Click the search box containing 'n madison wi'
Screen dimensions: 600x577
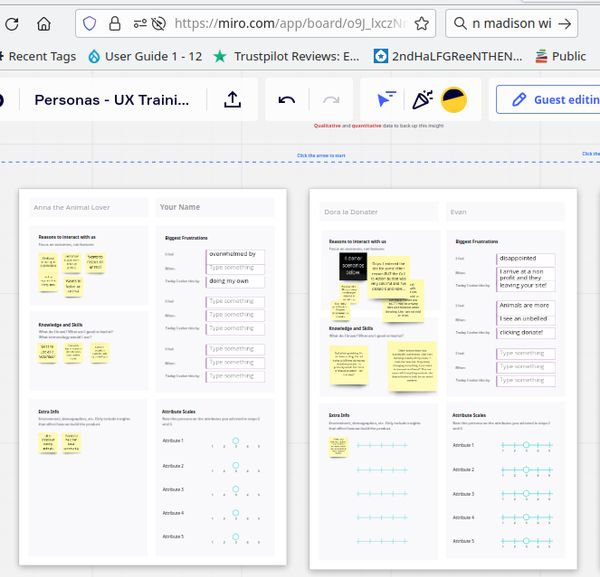pos(512,24)
